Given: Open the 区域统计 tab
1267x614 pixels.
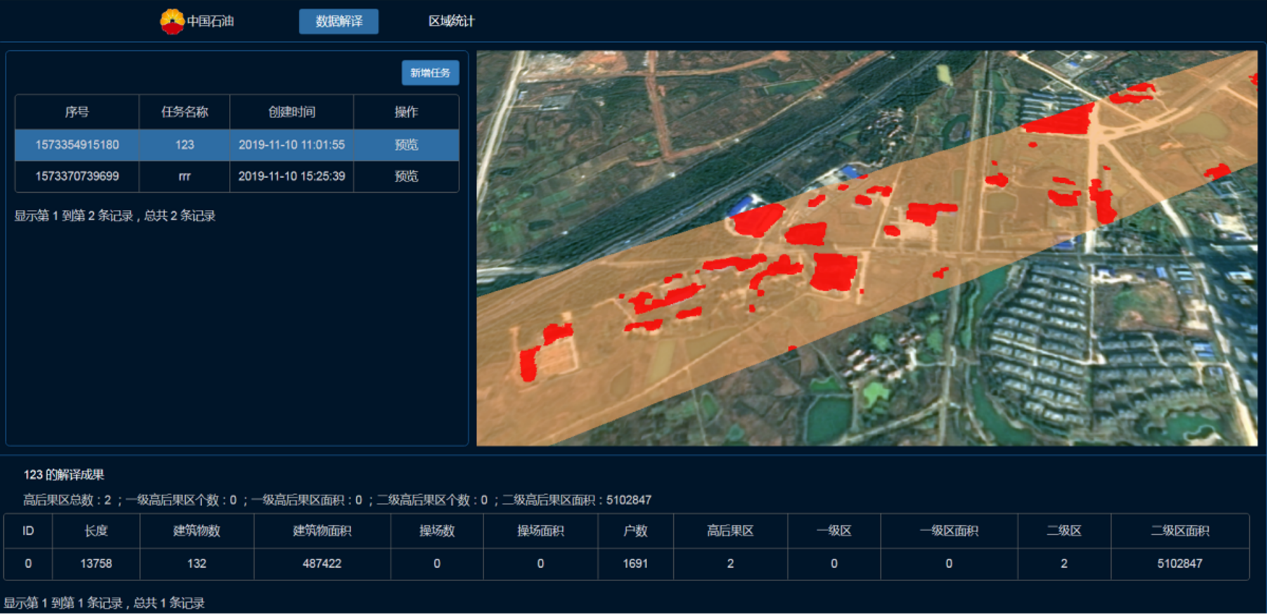Looking at the screenshot, I should [451, 21].
